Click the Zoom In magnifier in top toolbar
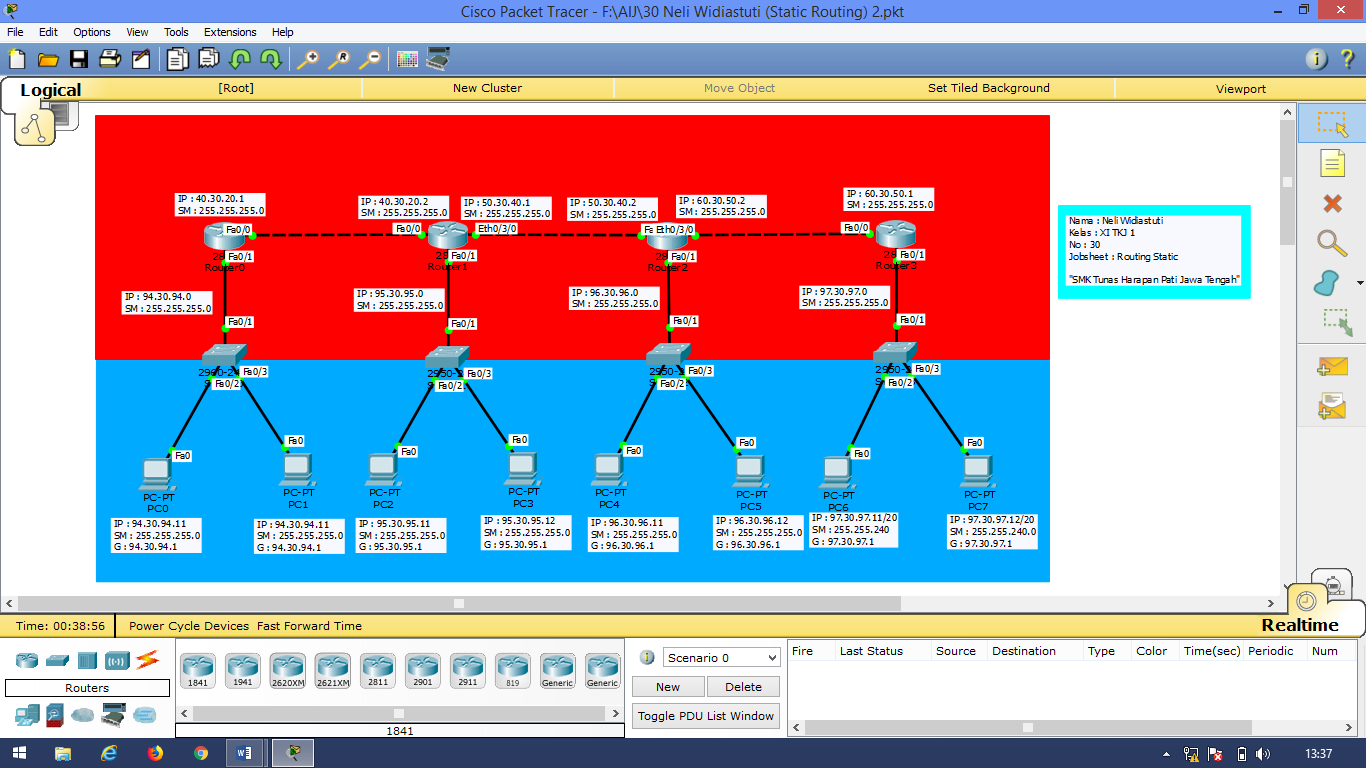 pos(310,58)
